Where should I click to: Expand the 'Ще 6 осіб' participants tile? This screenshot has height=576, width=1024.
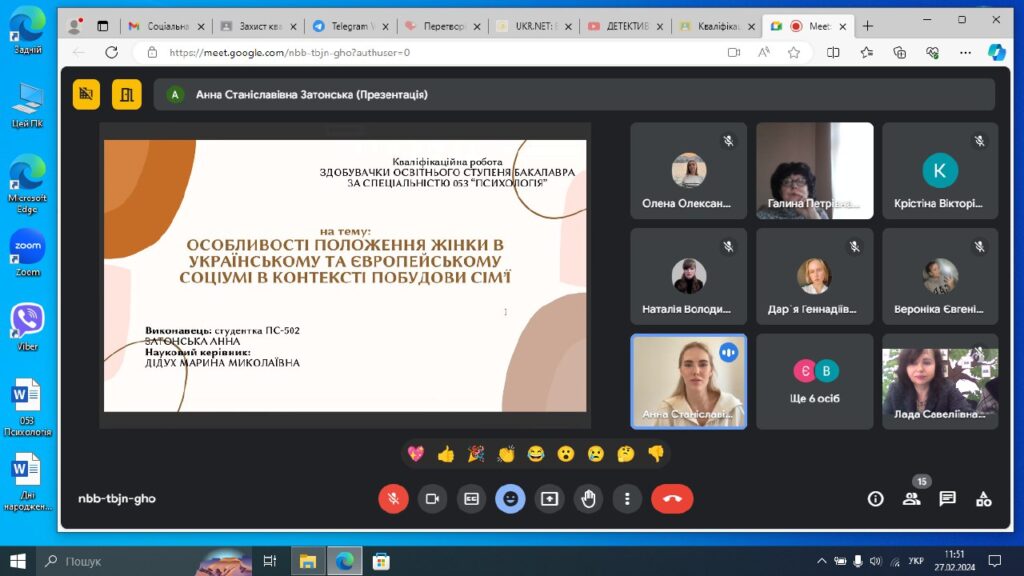[814, 381]
